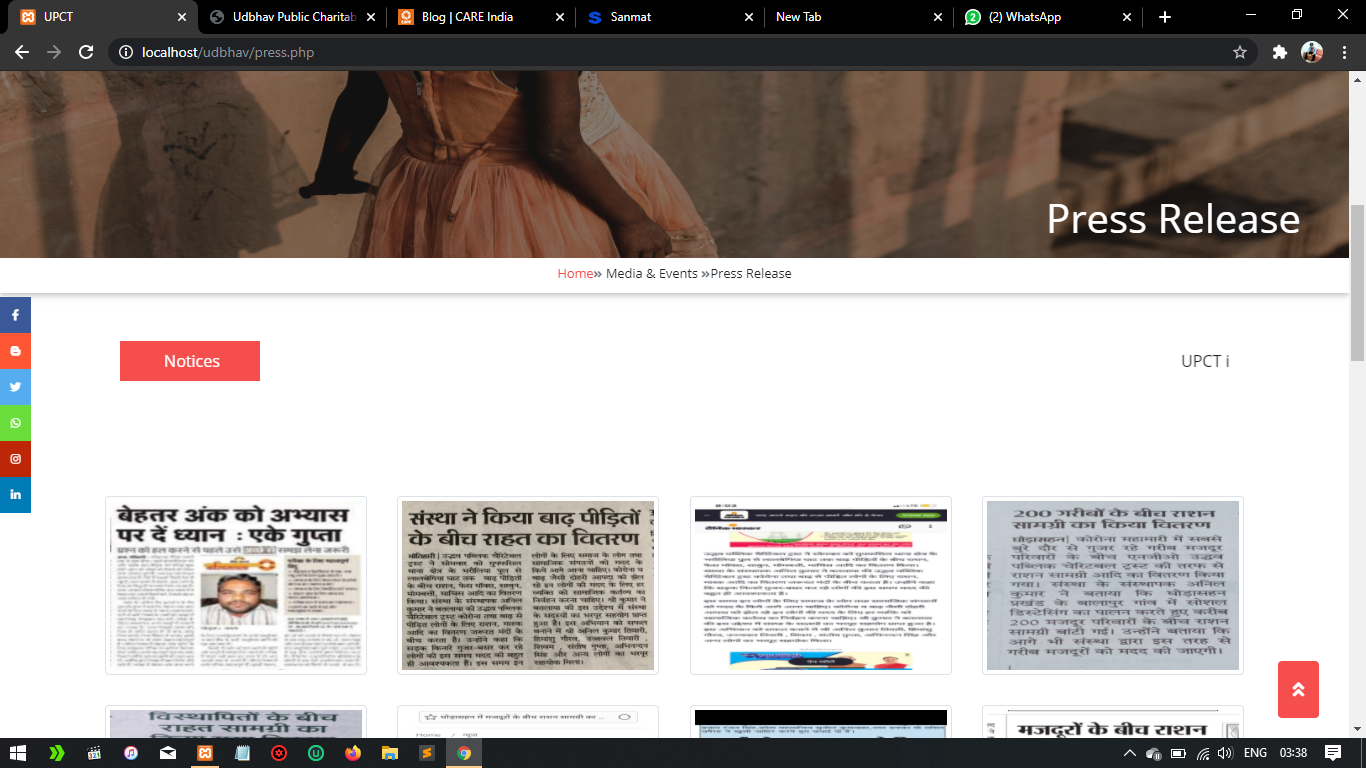Go back with browser back arrow
The image size is (1366, 768).
(x=22, y=52)
